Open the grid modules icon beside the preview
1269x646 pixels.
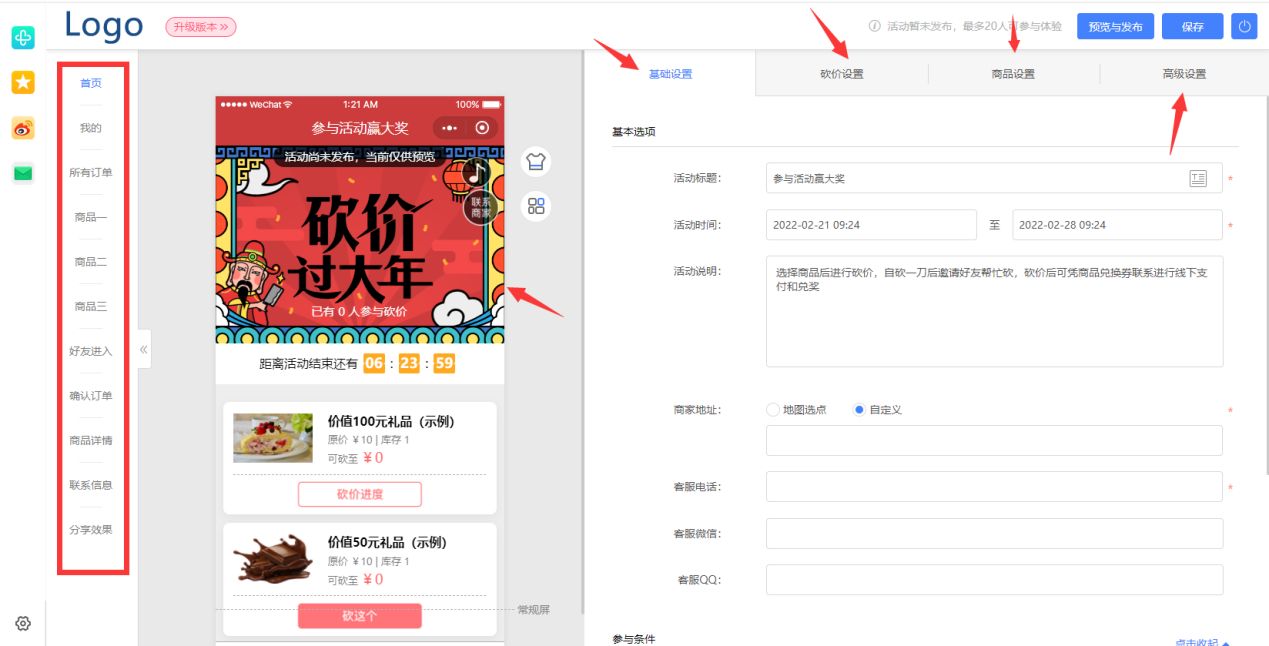tap(537, 206)
